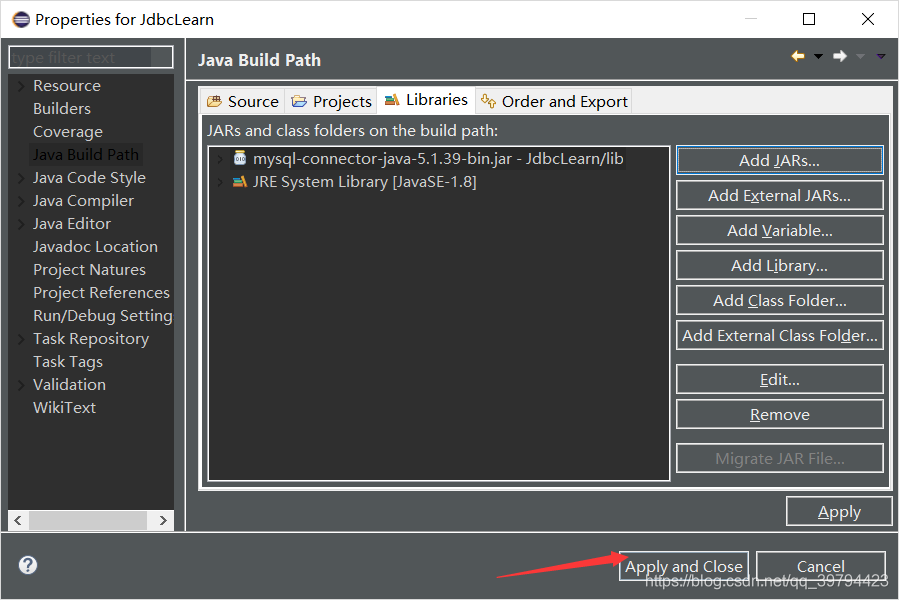Select Javadoc Location tree item

point(95,247)
